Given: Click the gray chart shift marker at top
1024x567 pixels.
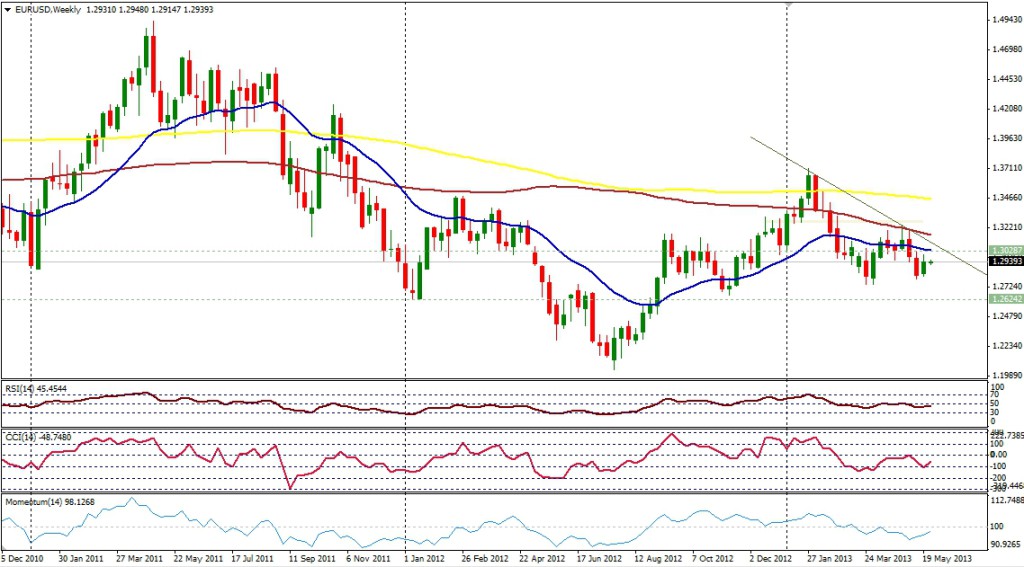Looking at the screenshot, I should (x=790, y=6).
